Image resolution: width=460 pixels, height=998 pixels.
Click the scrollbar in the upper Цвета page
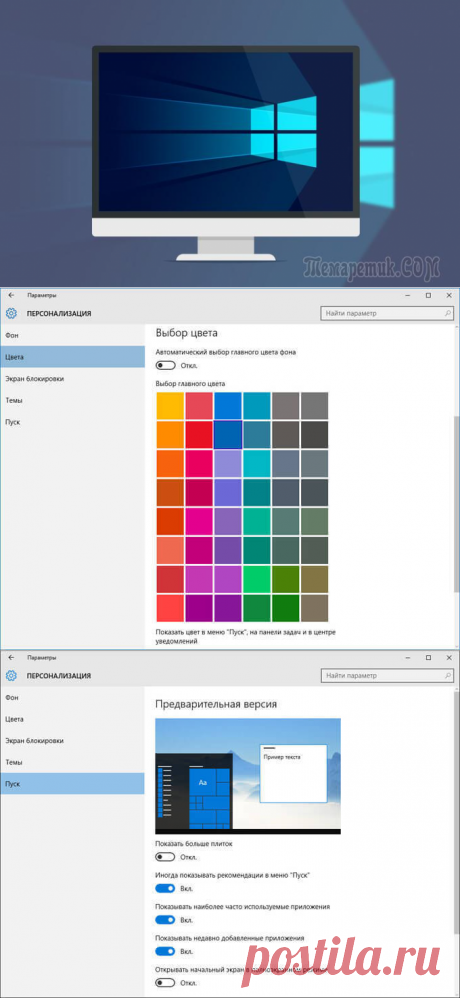pyautogui.click(x=456, y=506)
